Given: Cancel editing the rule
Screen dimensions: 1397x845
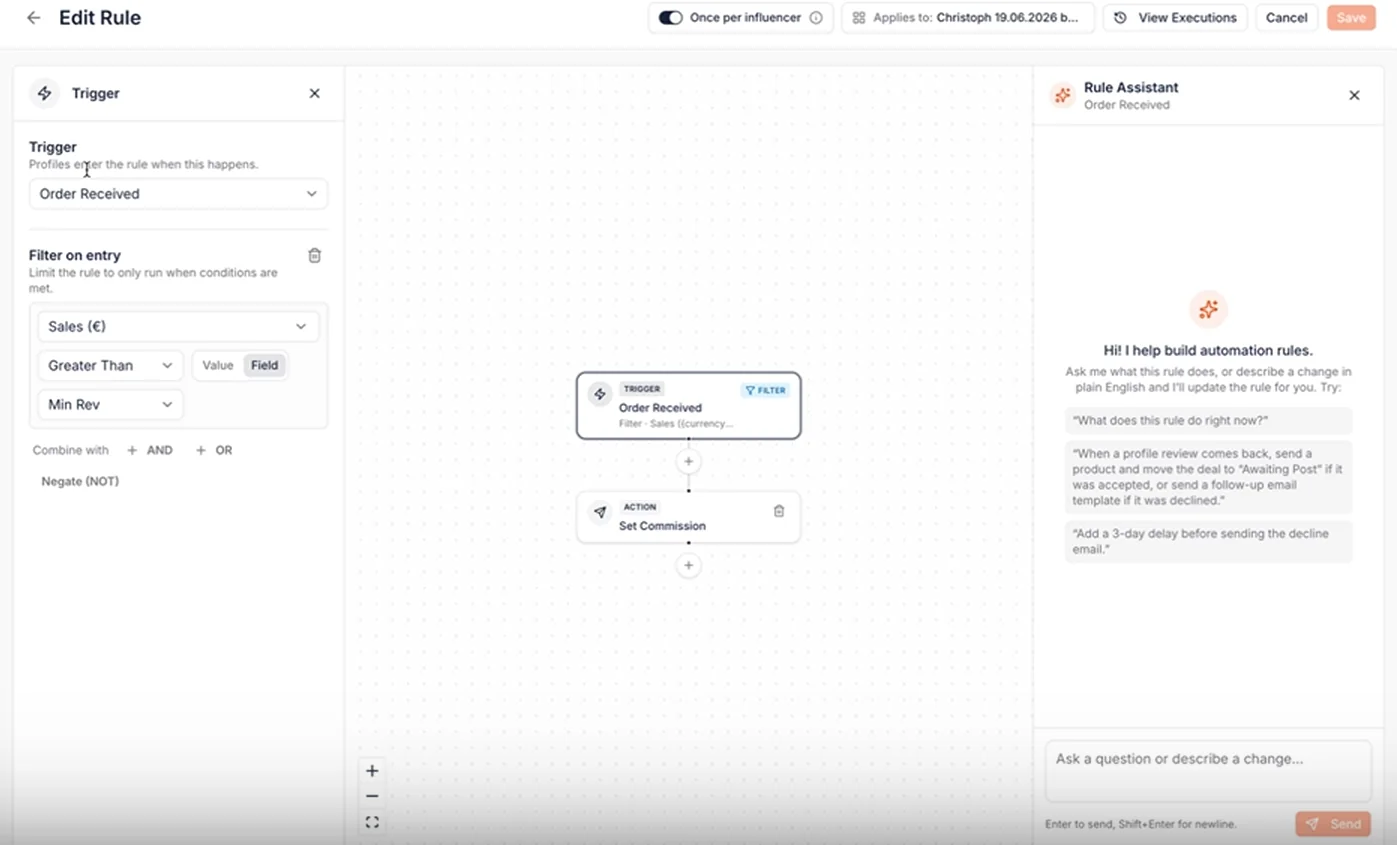Looking at the screenshot, I should pos(1286,18).
